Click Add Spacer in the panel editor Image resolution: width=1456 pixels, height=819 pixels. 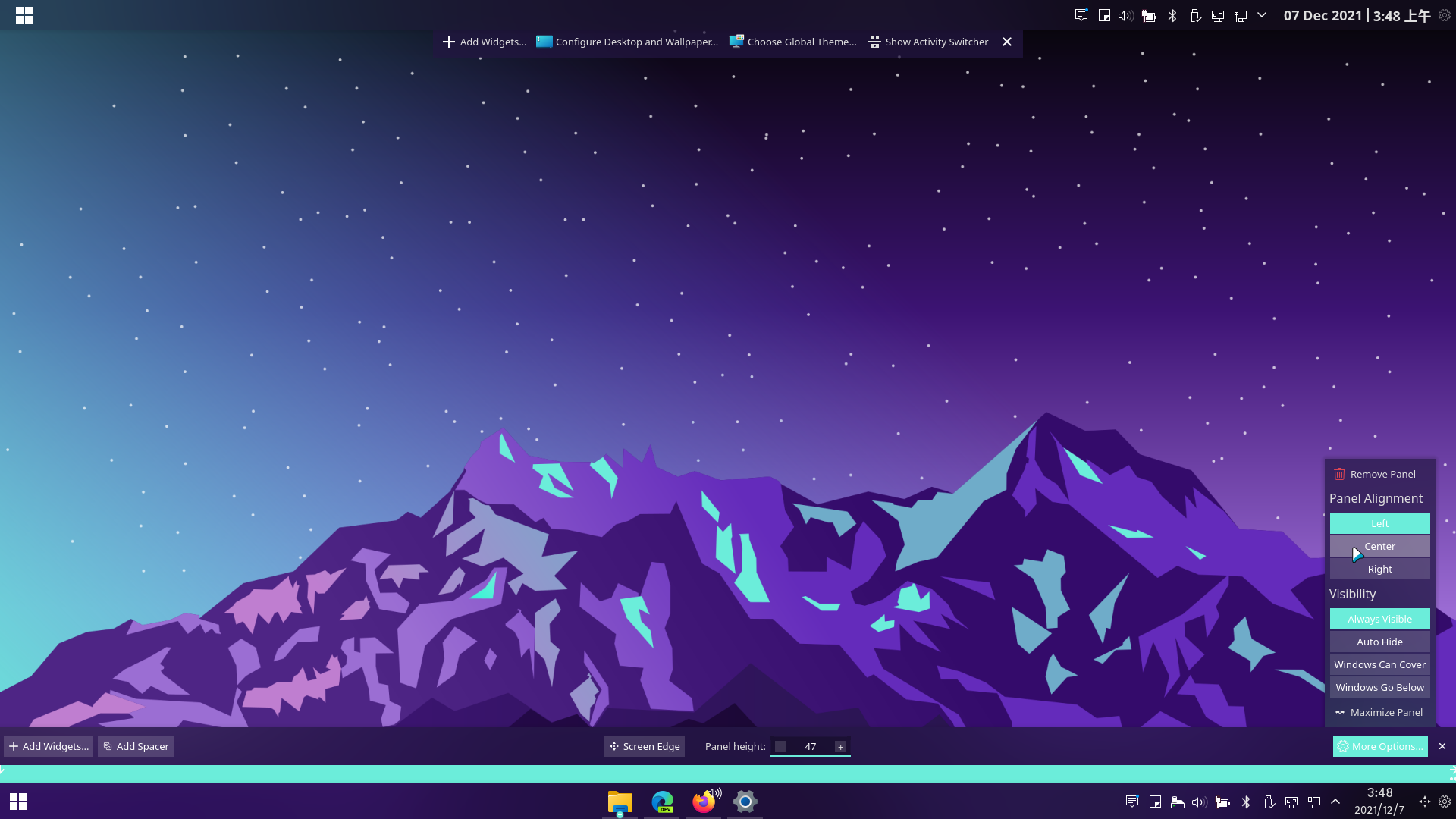(136, 746)
